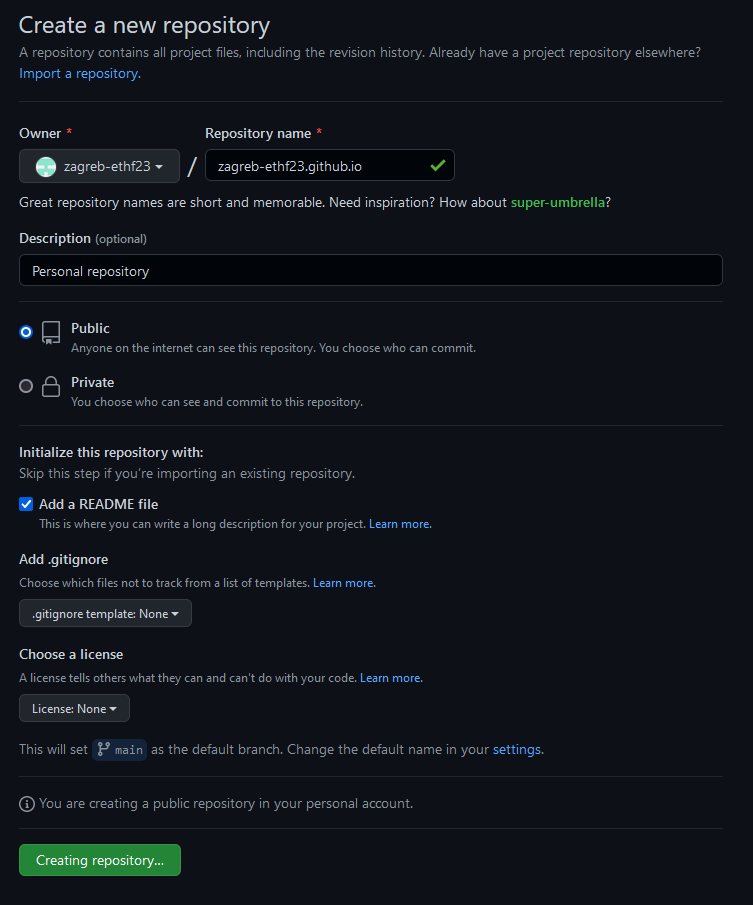Viewport: 753px width, 905px height.
Task: Click the green checkmark in repository name
Action: 437,165
